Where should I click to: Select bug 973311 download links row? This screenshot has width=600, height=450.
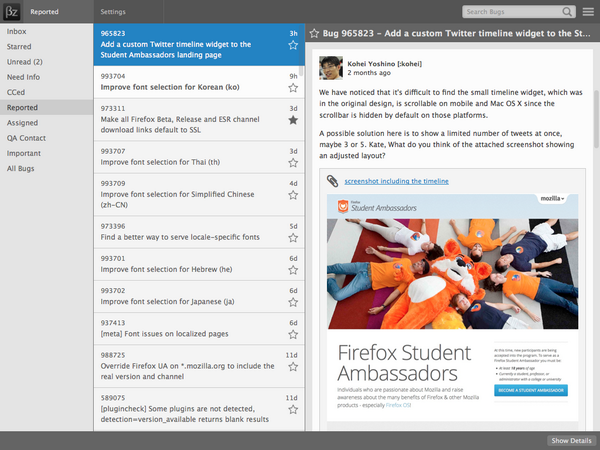click(x=199, y=119)
